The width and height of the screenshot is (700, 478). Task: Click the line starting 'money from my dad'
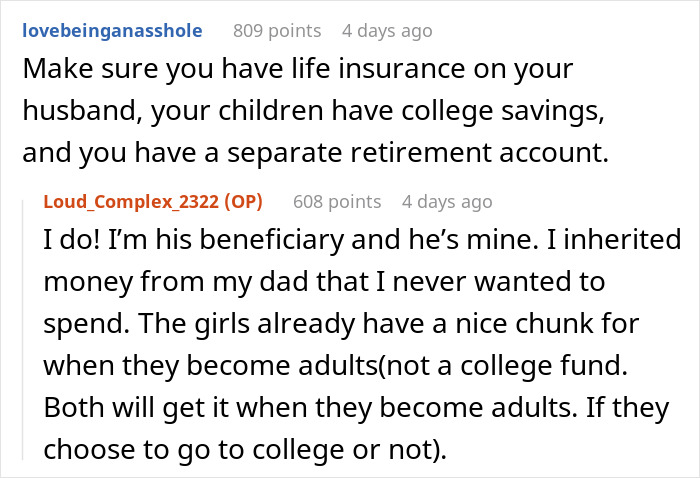[x=327, y=284]
